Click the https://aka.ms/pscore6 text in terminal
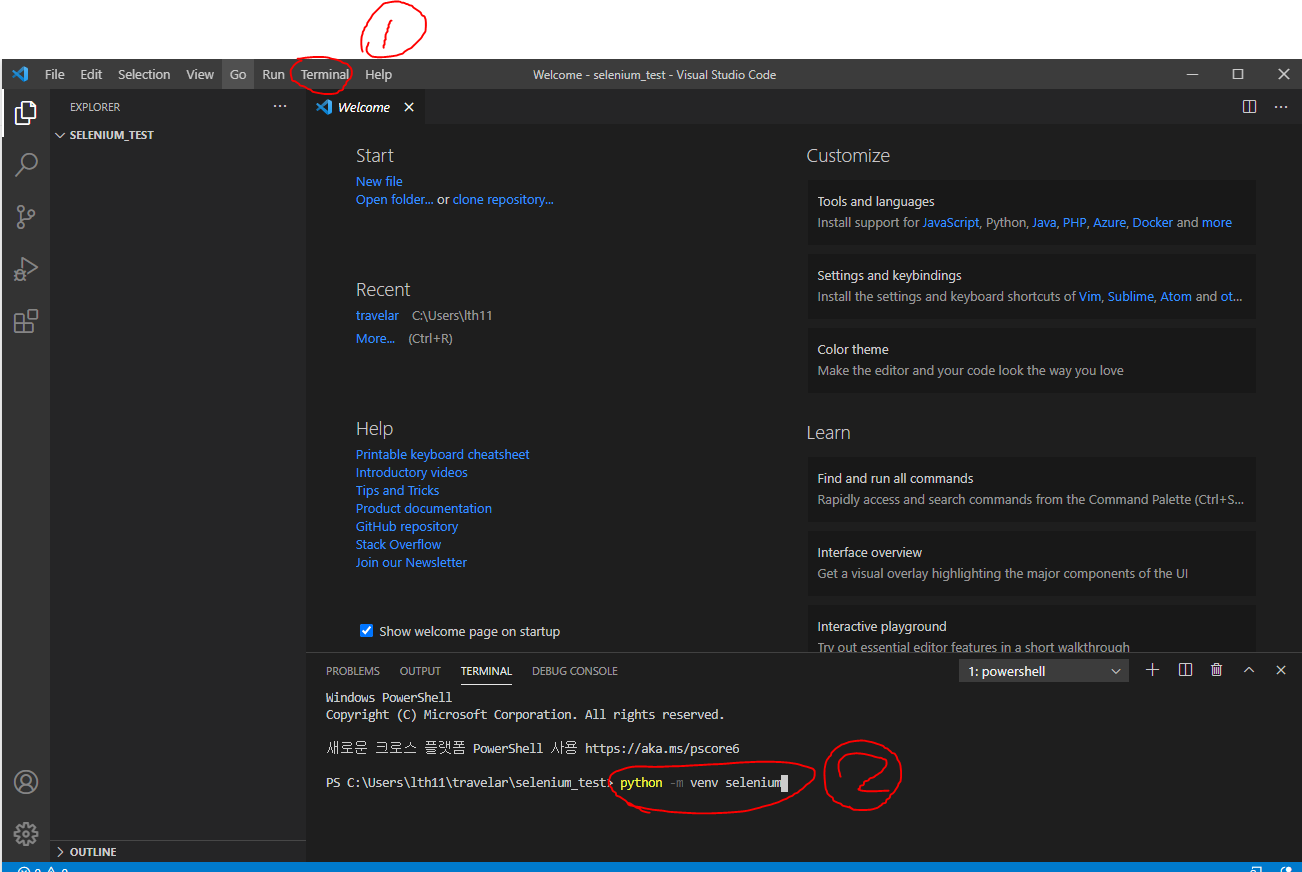 (662, 748)
